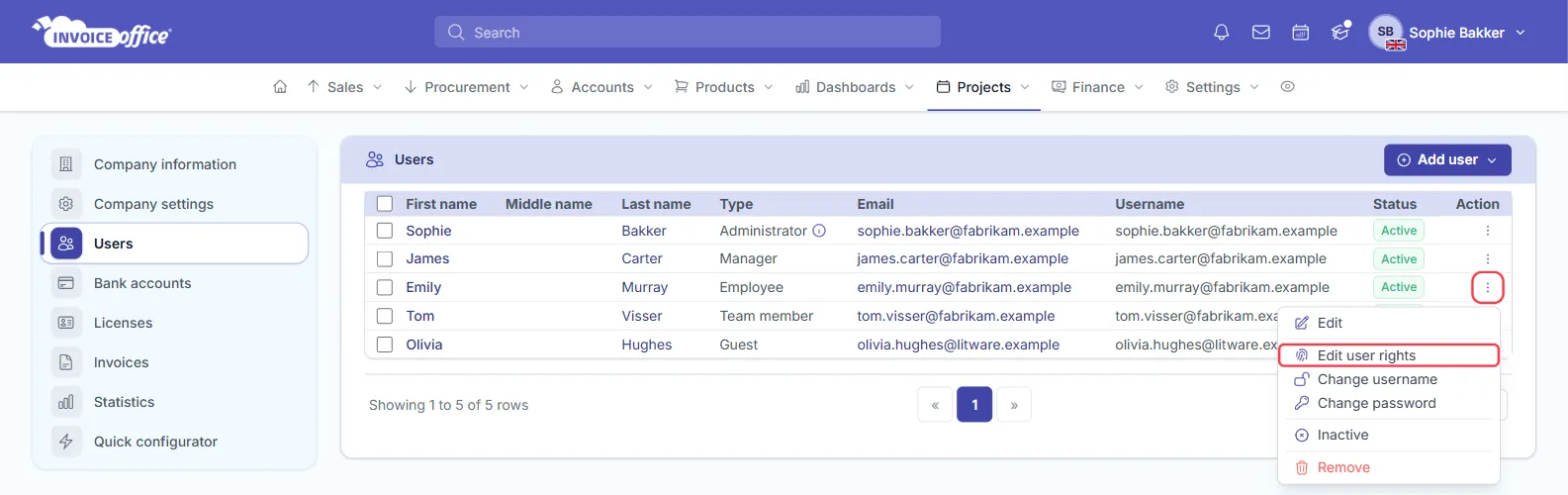Choose Remove from the action menu
Viewport: 1568px width, 495px height.
1389,467
